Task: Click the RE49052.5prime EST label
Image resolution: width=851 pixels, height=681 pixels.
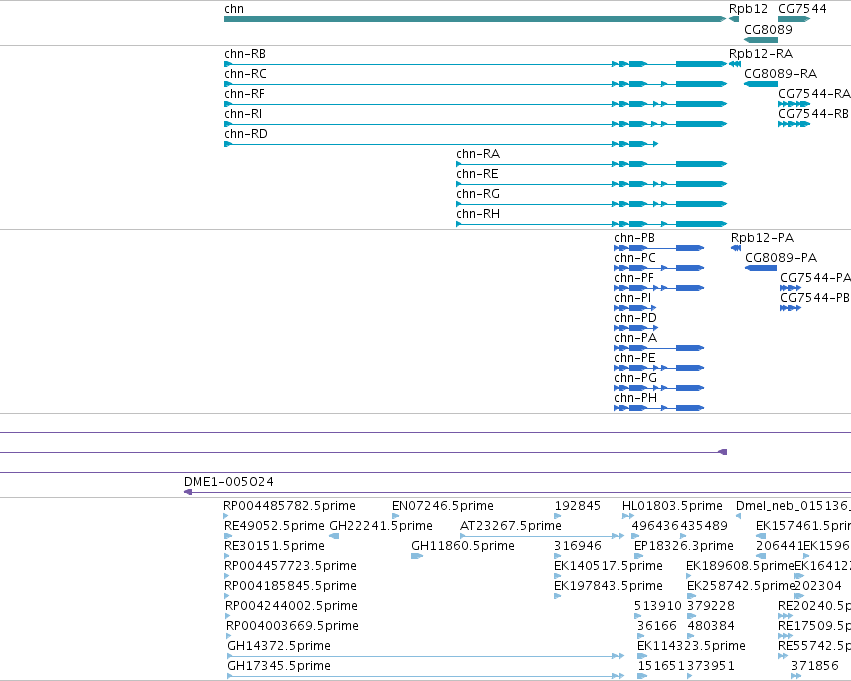Action: 275,526
